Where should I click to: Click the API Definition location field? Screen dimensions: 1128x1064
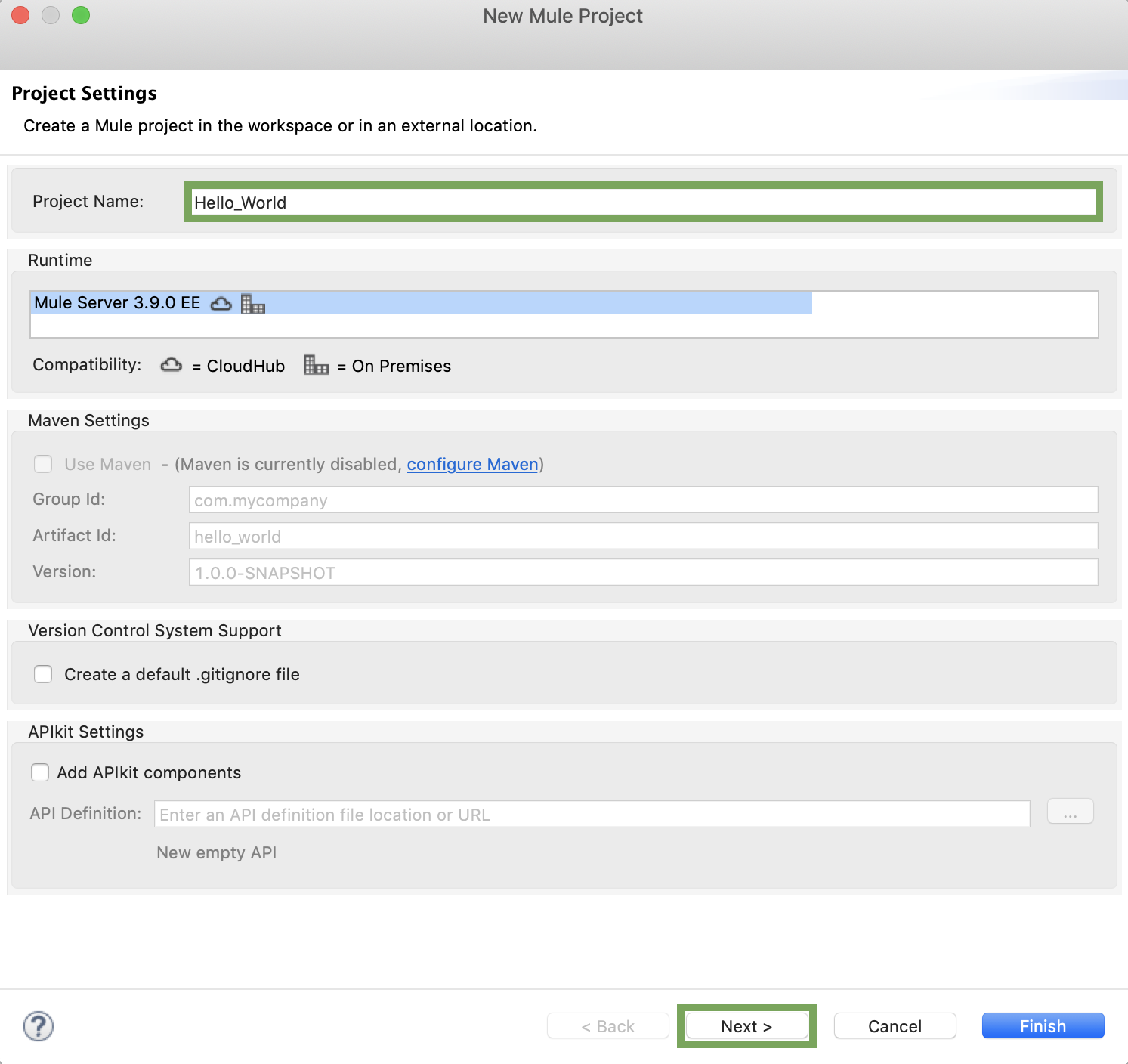(592, 814)
